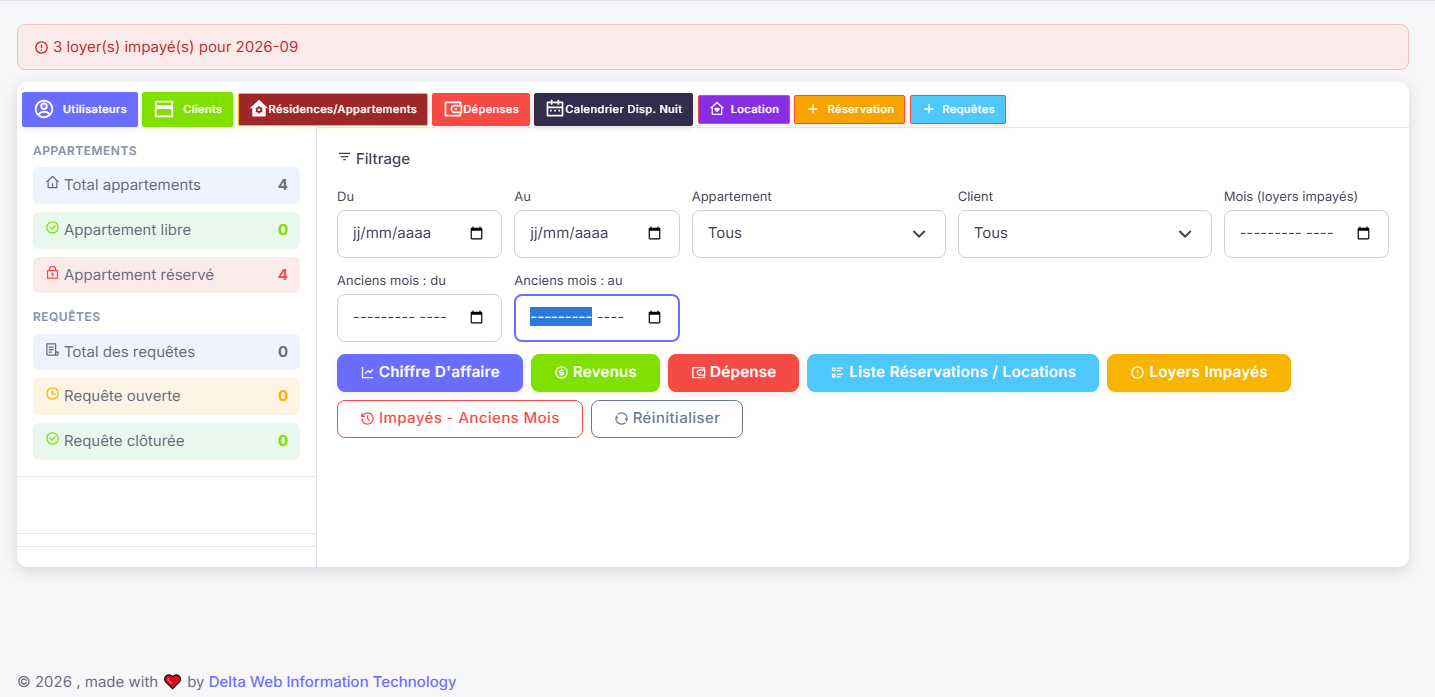
Task: Open Delta Web Information Technology link
Action: coord(332,682)
